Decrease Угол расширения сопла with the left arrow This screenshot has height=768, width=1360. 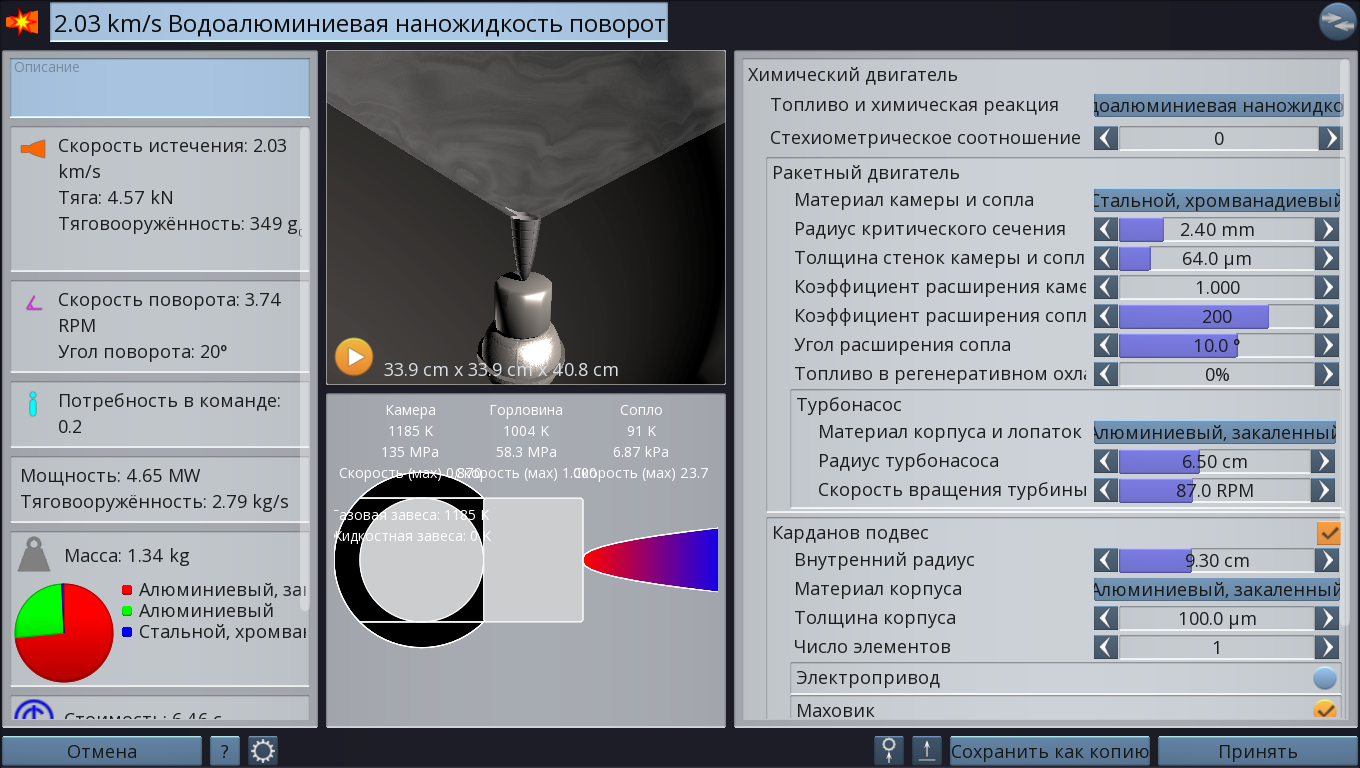(x=1106, y=346)
